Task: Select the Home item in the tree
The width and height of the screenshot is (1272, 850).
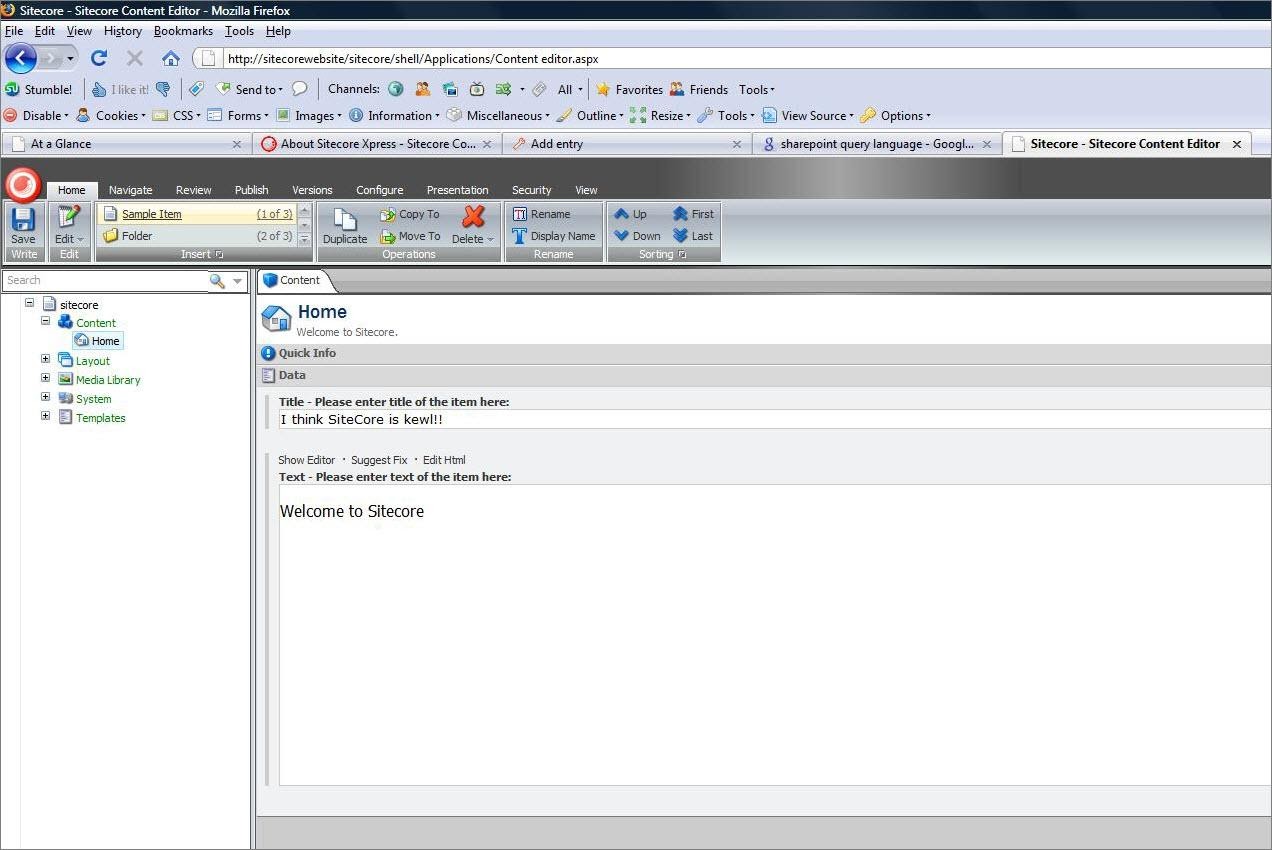Action: click(105, 341)
